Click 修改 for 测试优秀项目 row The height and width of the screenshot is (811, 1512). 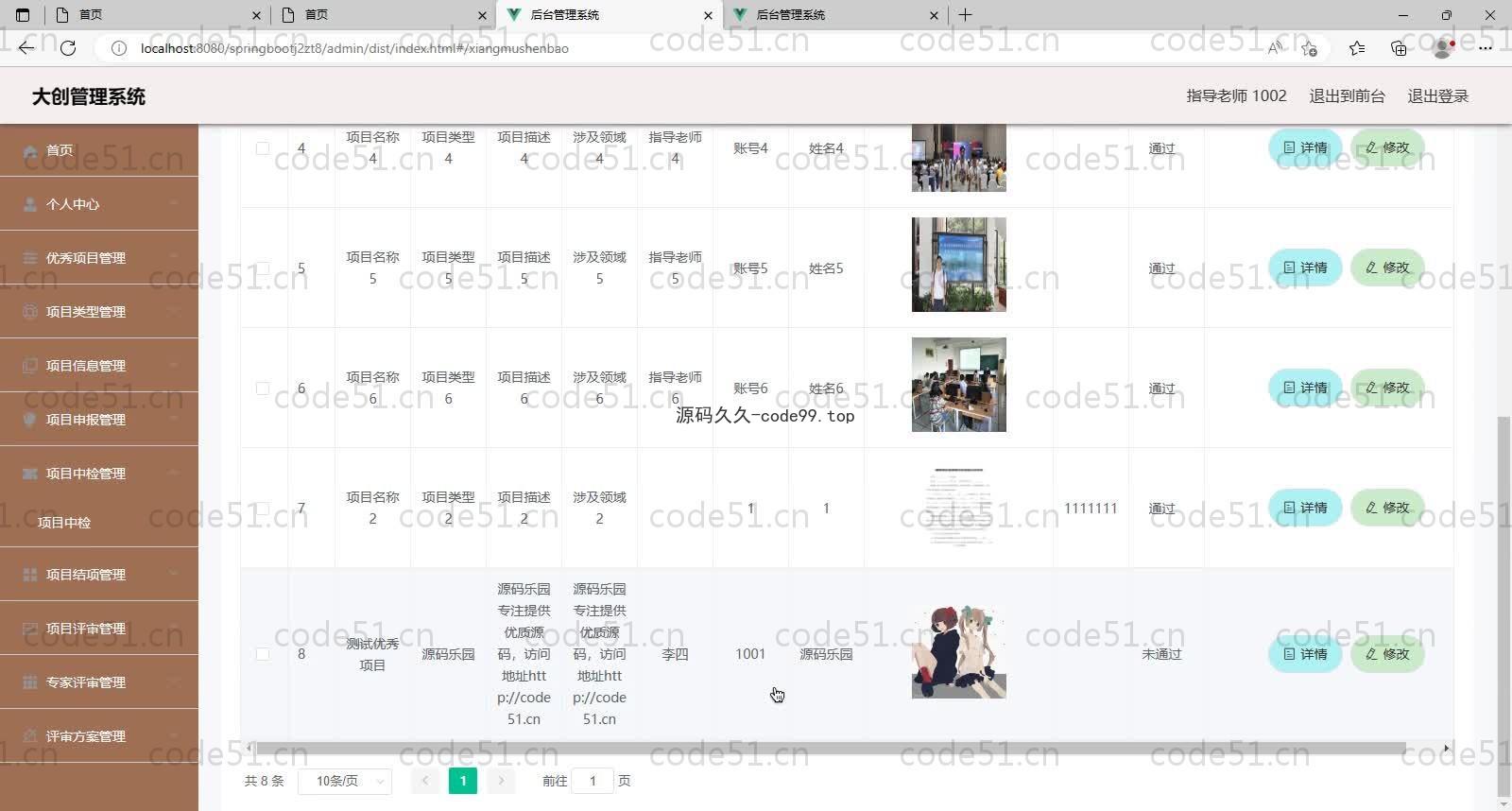pos(1387,654)
